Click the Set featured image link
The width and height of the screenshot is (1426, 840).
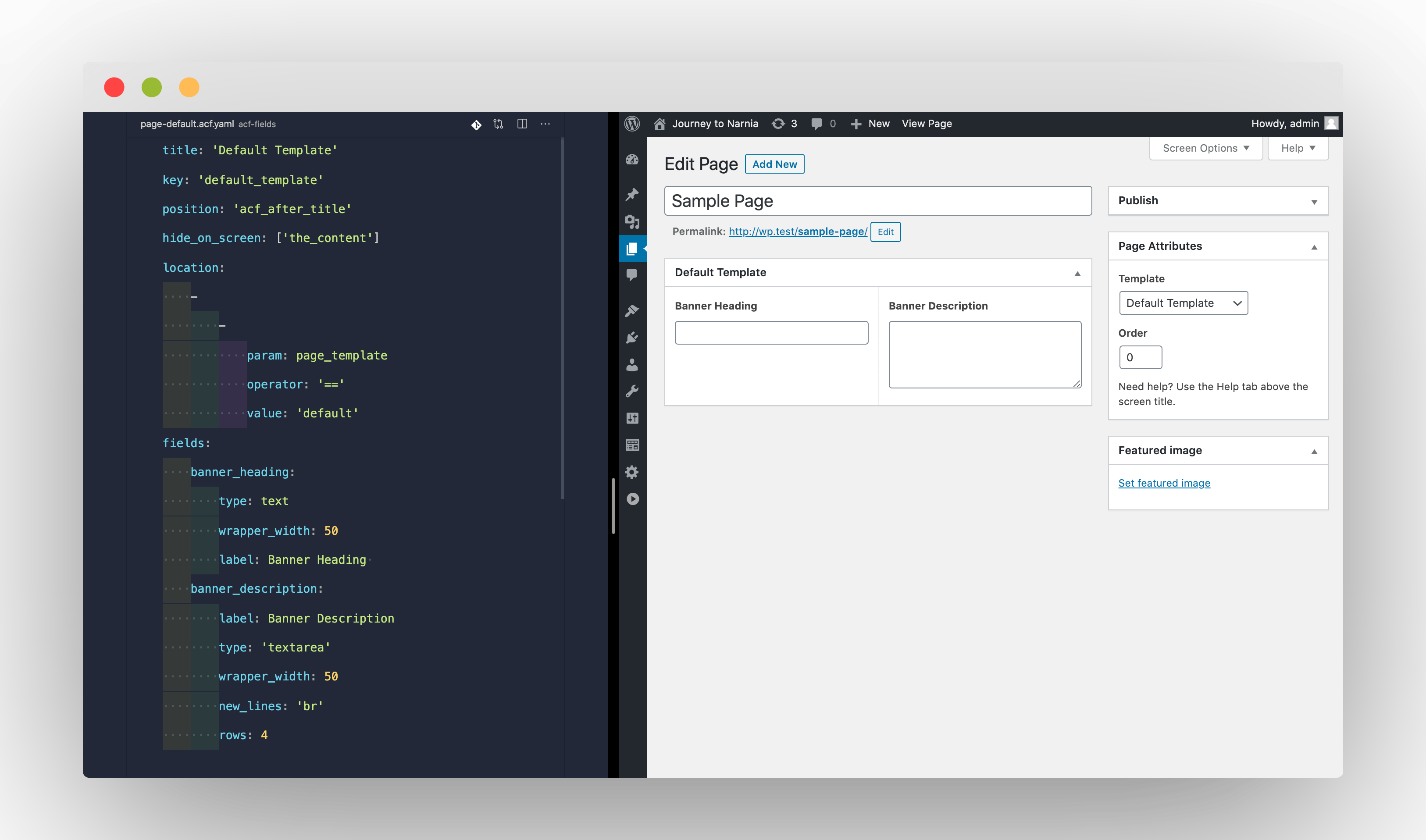click(1164, 483)
